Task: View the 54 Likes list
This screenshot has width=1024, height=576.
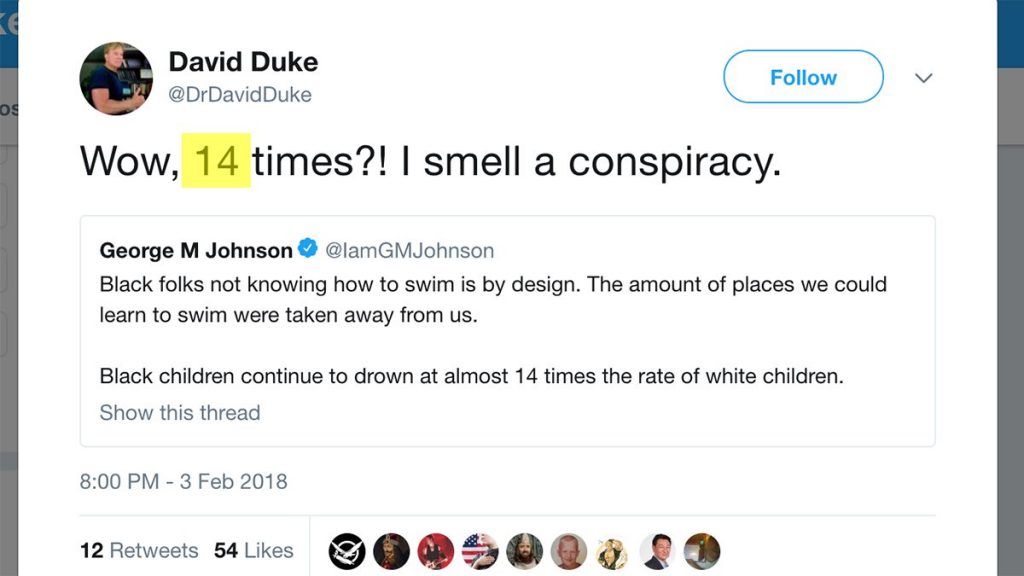Action: point(254,551)
